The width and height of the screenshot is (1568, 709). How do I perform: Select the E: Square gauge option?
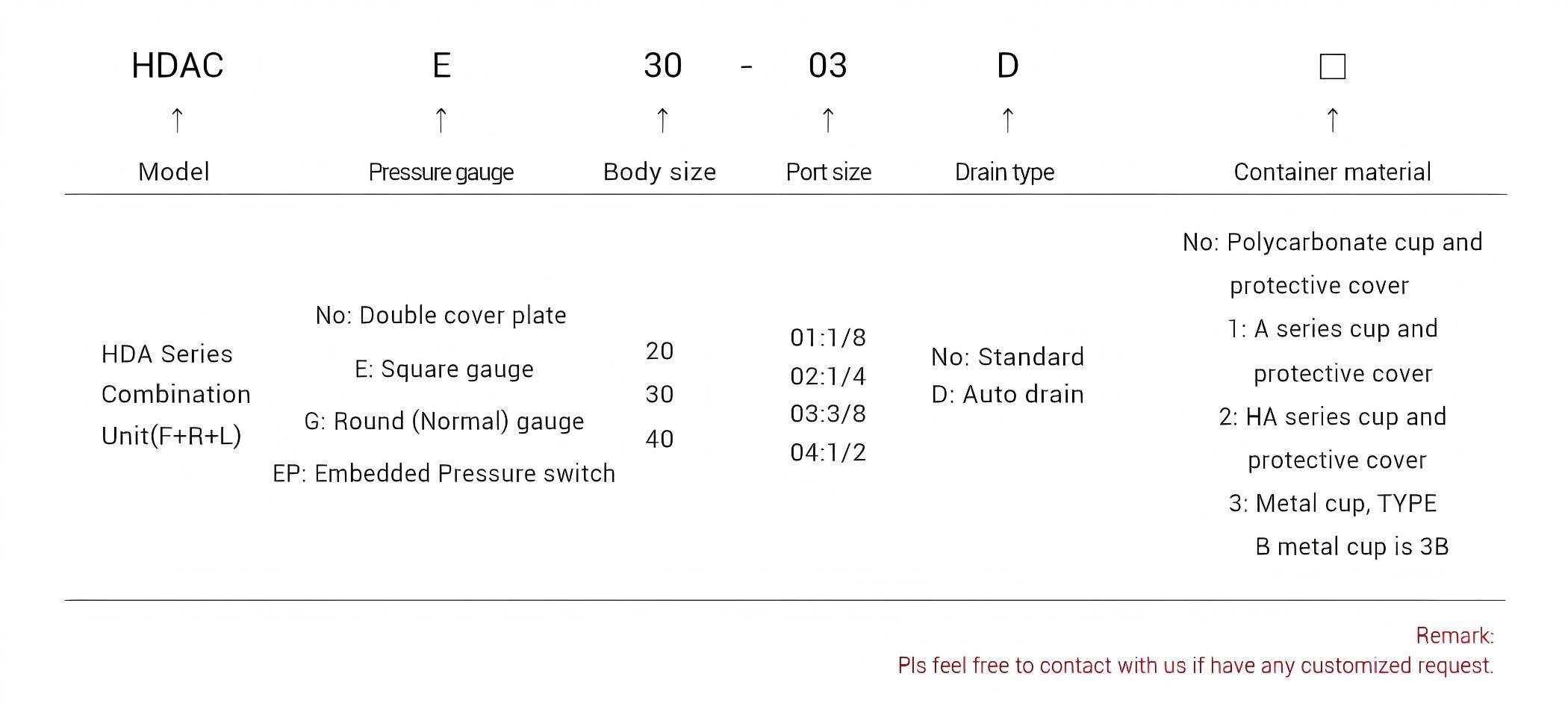tap(444, 369)
